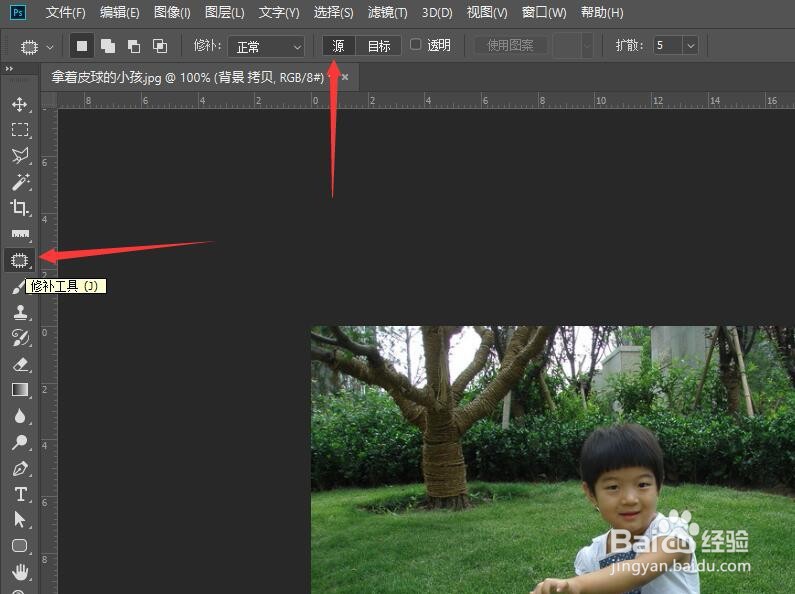Select the Path Selection tool

(x=20, y=520)
